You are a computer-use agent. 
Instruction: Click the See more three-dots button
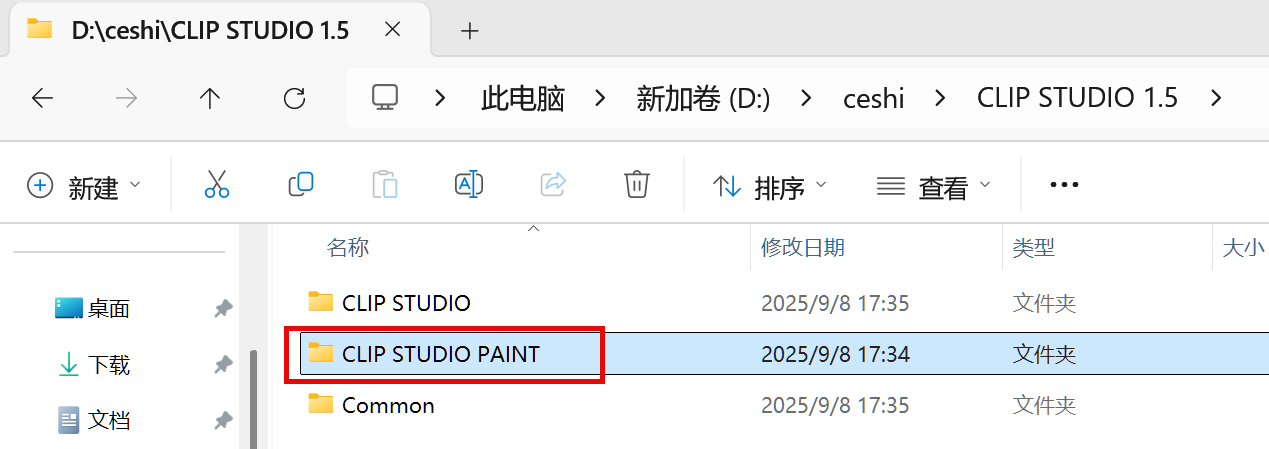pos(1064,185)
